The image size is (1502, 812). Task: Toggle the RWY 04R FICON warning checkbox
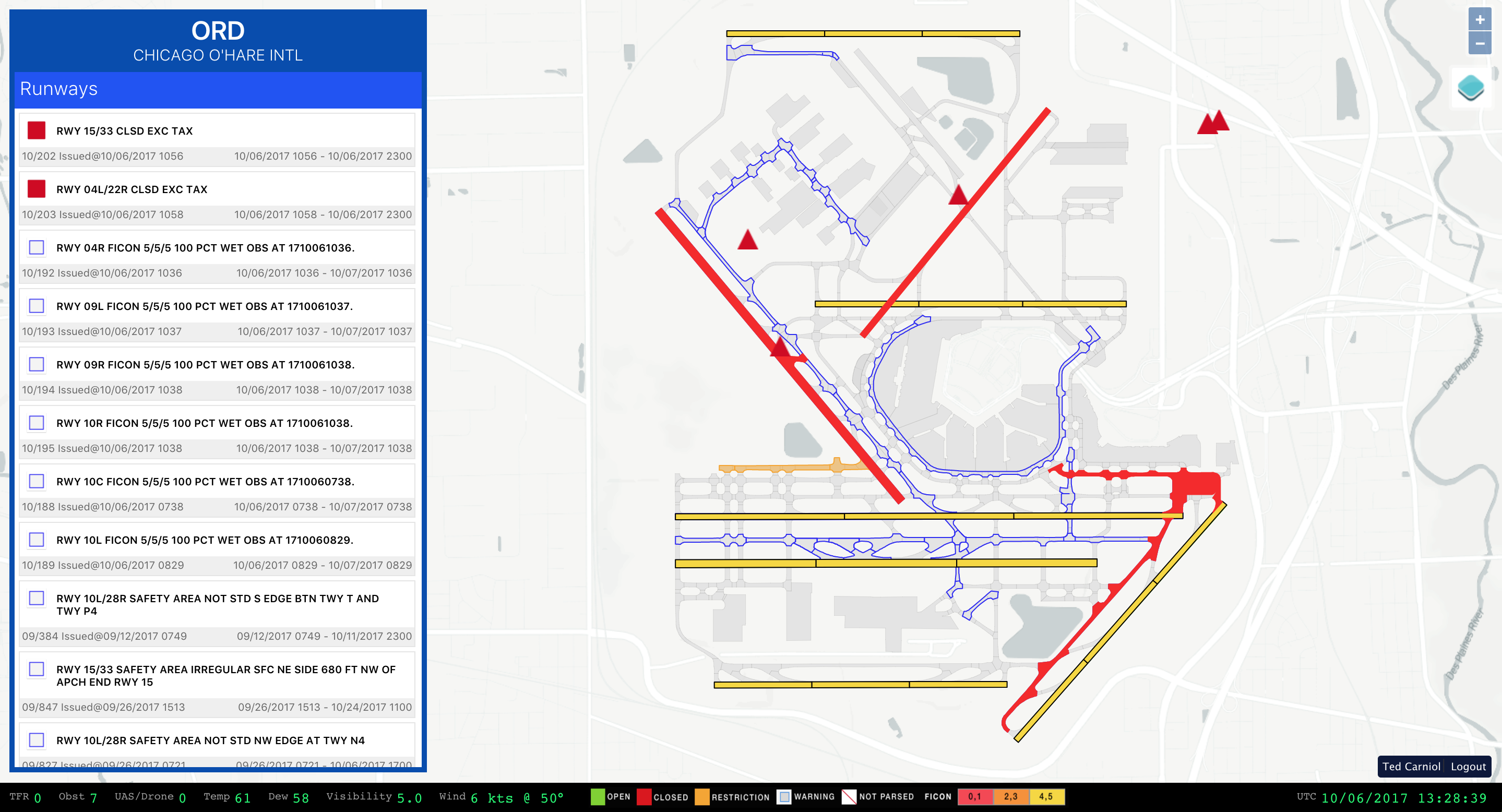point(37,247)
